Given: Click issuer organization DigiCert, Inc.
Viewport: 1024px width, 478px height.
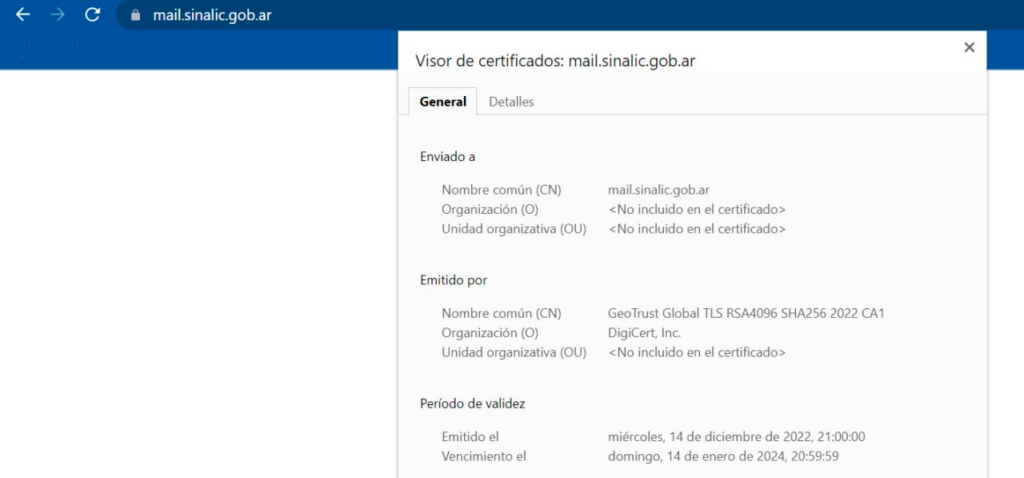Looking at the screenshot, I should coord(645,333).
